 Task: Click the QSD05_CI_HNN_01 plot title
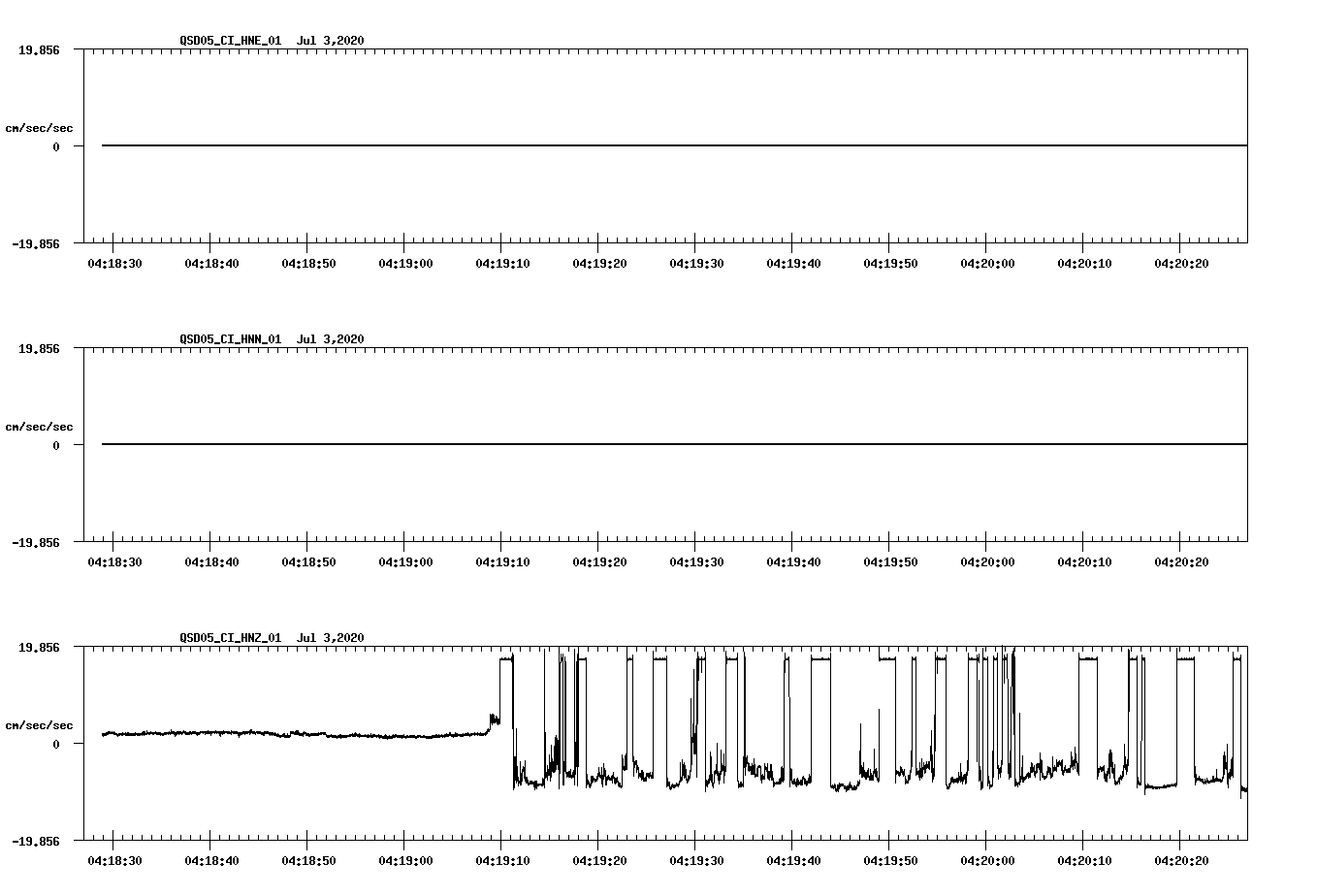[272, 339]
